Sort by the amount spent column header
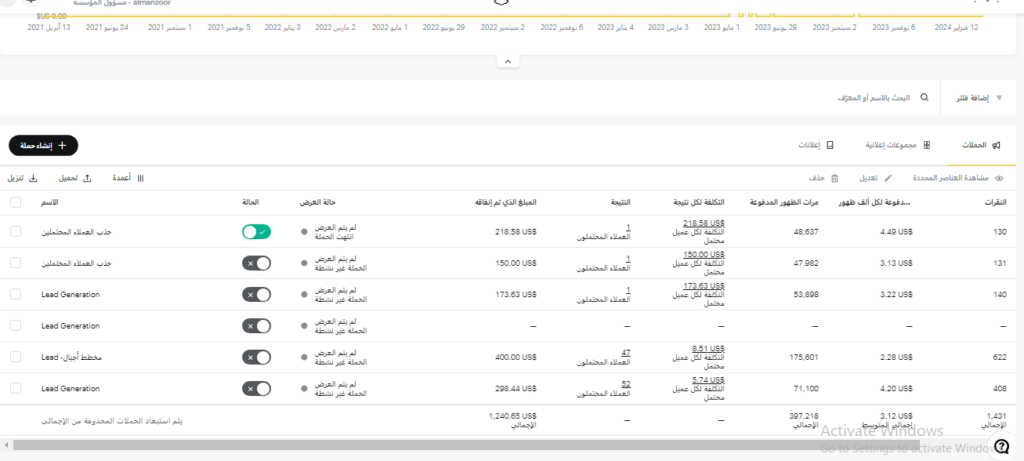This screenshot has height=461, width=1024. click(507, 203)
